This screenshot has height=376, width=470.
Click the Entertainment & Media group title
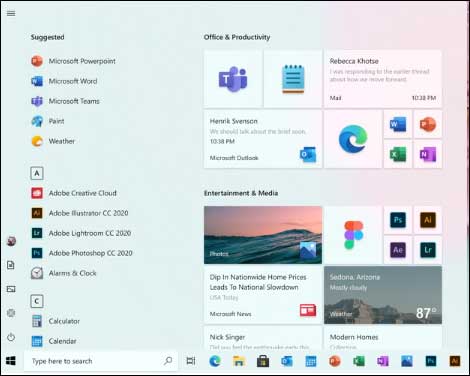tap(241, 193)
